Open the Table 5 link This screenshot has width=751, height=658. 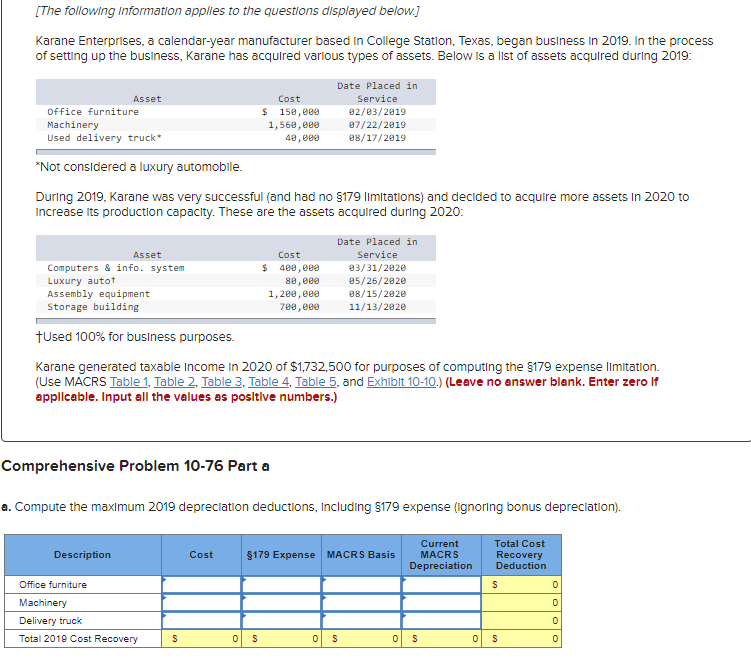point(315,382)
